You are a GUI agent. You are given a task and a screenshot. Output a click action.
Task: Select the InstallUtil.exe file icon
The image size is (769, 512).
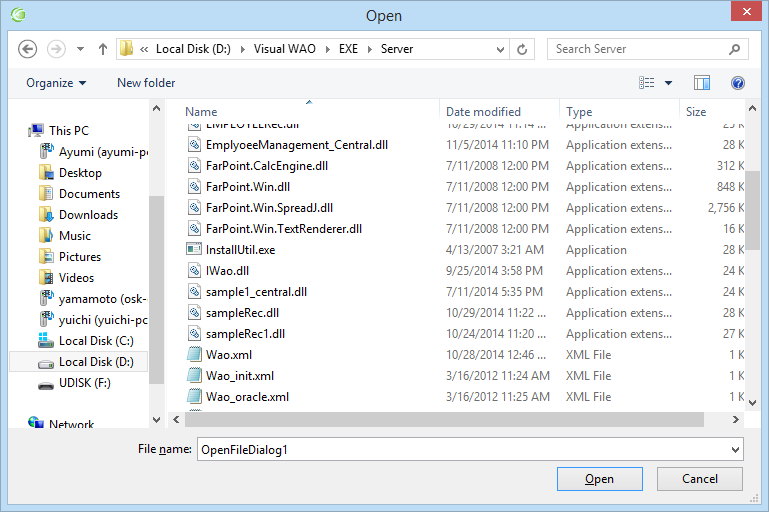(195, 250)
